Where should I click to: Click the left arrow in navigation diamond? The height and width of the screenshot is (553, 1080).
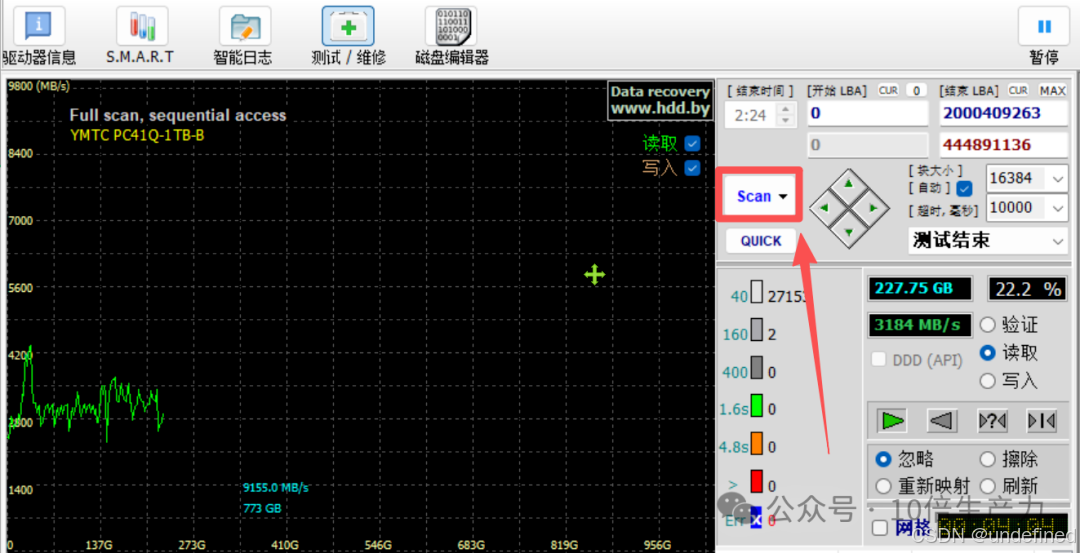click(824, 207)
